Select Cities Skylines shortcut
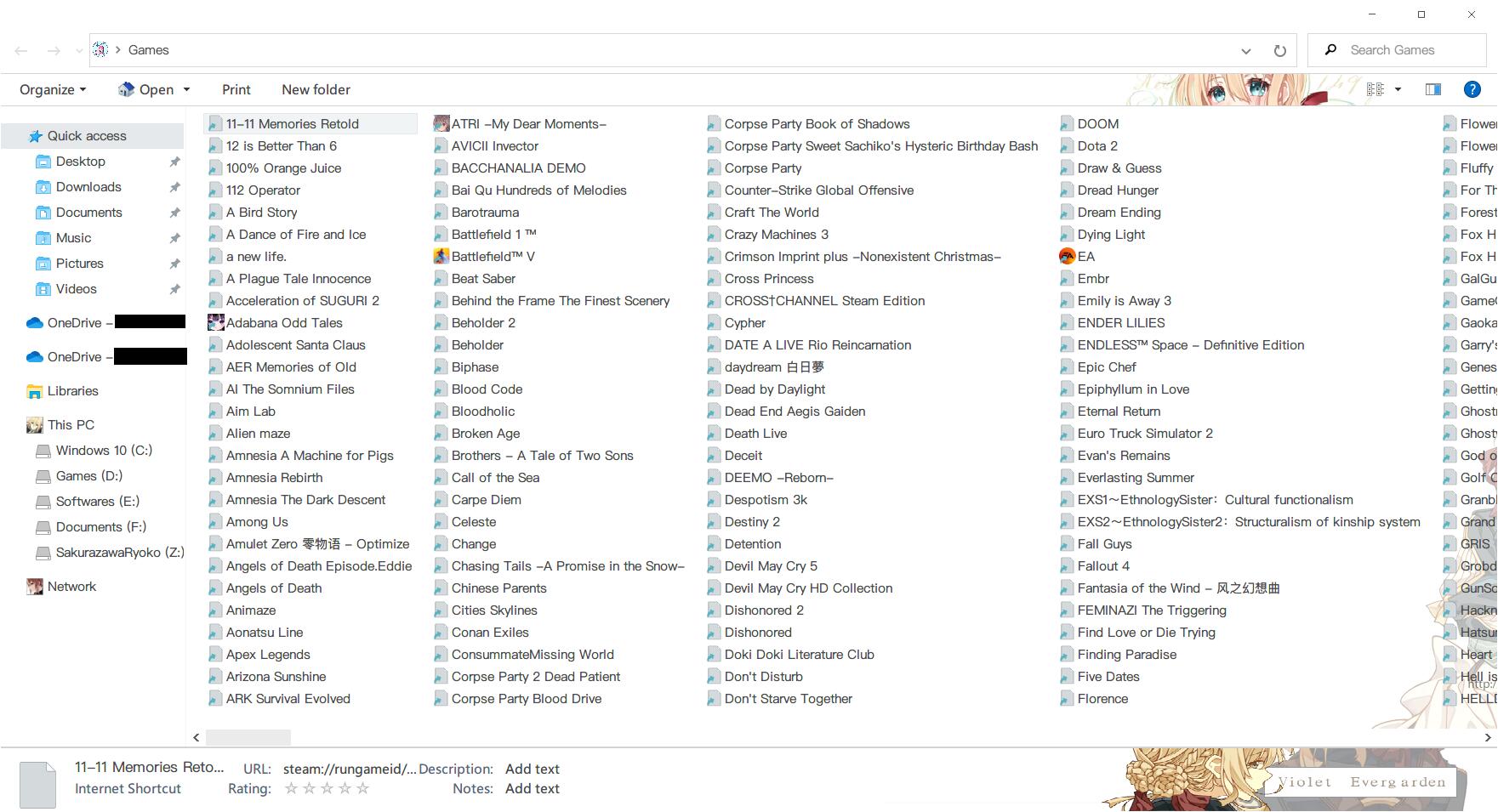1498x812 pixels. 494,610
